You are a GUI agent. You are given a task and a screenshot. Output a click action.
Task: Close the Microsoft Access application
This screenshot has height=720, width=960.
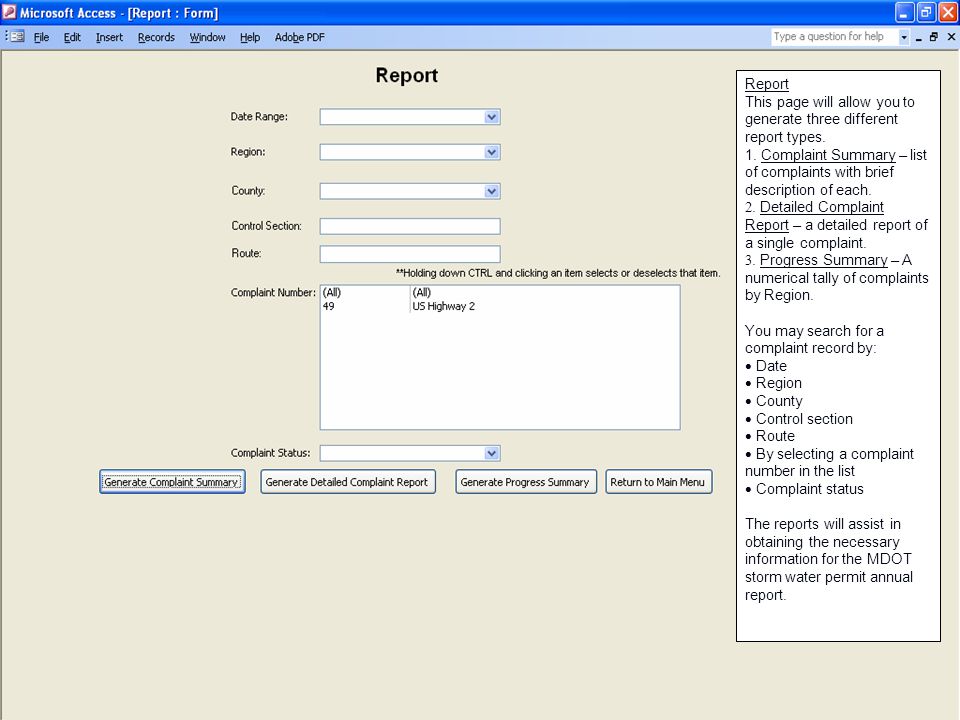tap(948, 12)
